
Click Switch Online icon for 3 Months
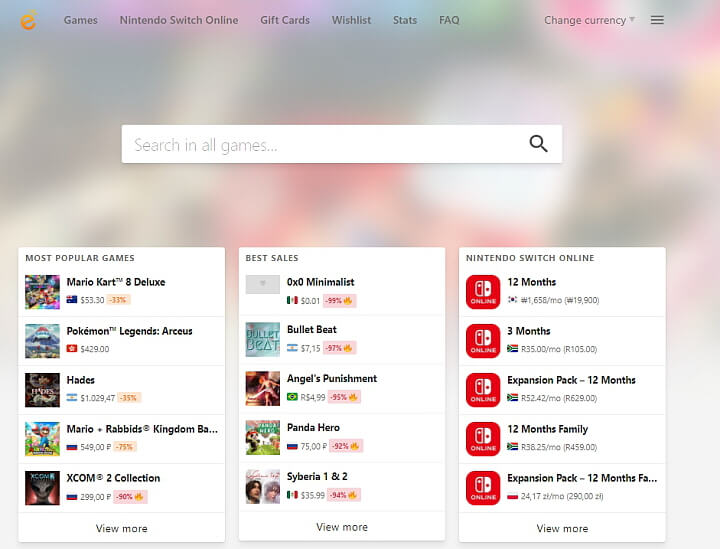[x=483, y=341]
